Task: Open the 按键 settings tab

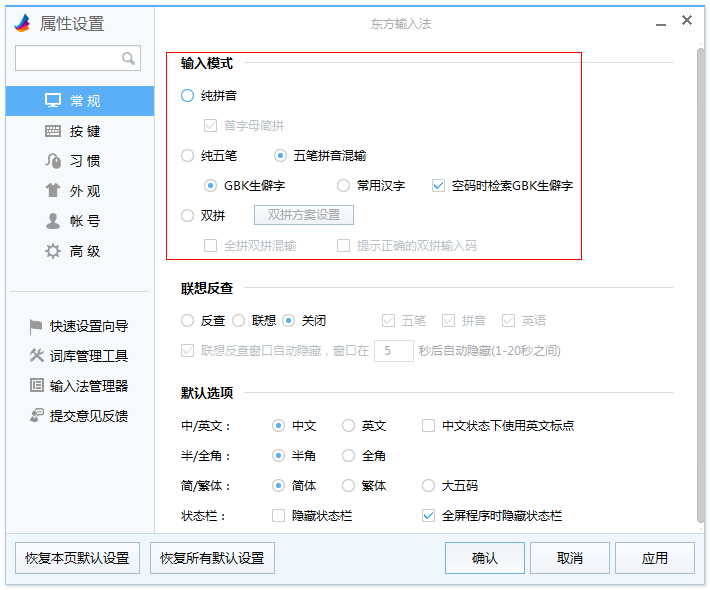Action: point(80,131)
